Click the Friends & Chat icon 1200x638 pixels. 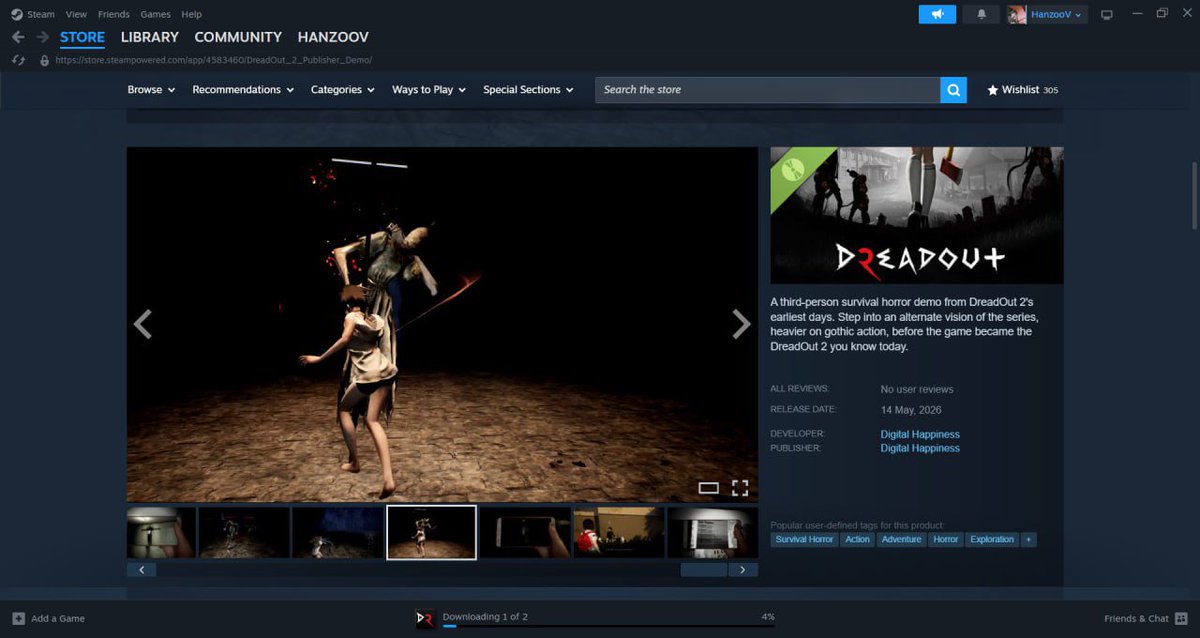(1180, 618)
